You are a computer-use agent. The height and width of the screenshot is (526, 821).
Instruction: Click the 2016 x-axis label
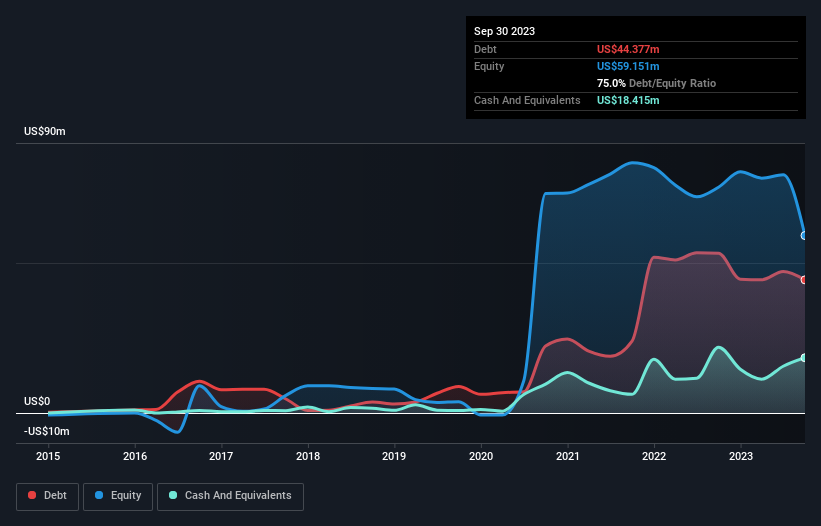135,456
